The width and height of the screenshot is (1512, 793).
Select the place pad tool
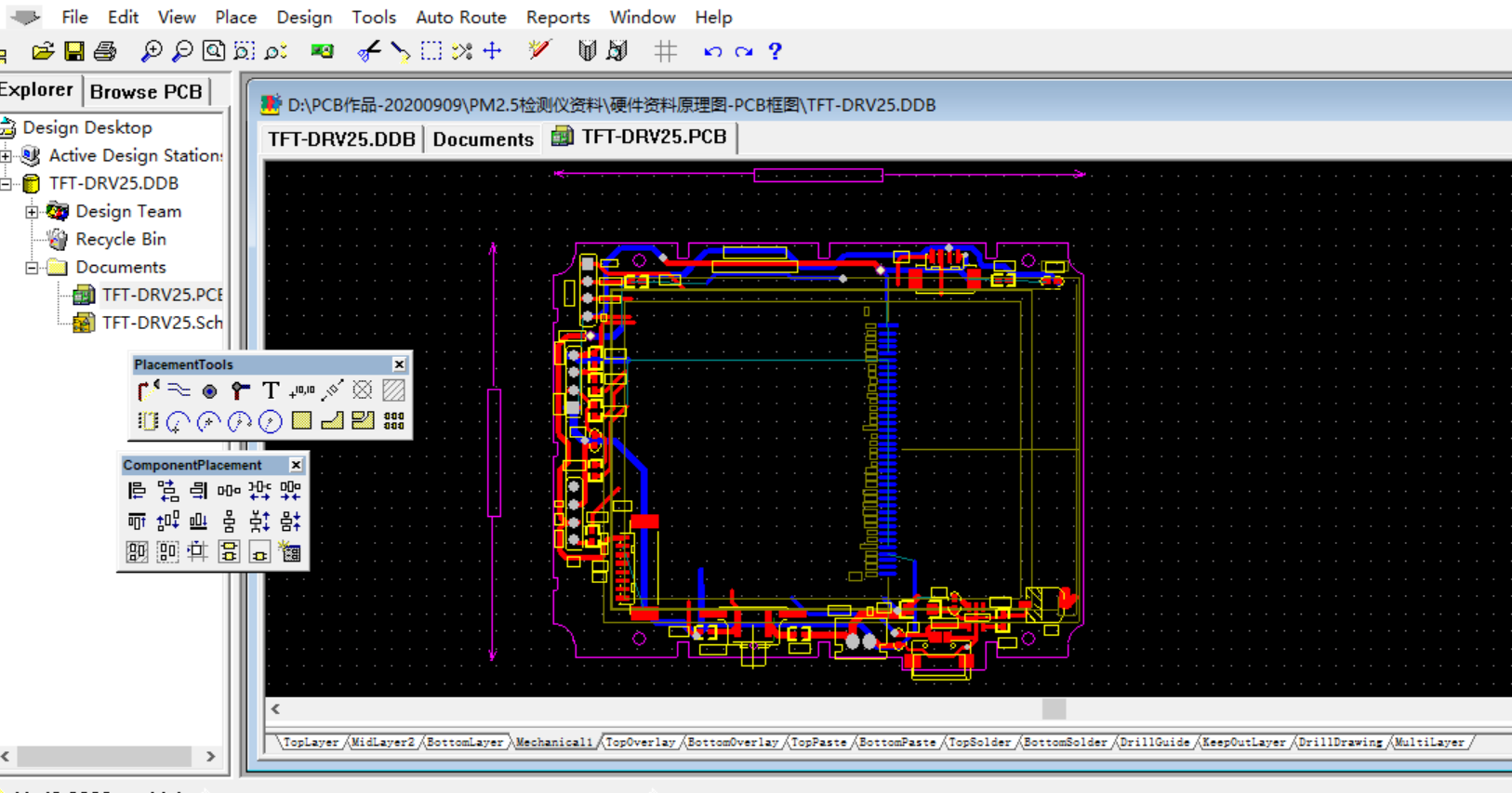tap(209, 390)
